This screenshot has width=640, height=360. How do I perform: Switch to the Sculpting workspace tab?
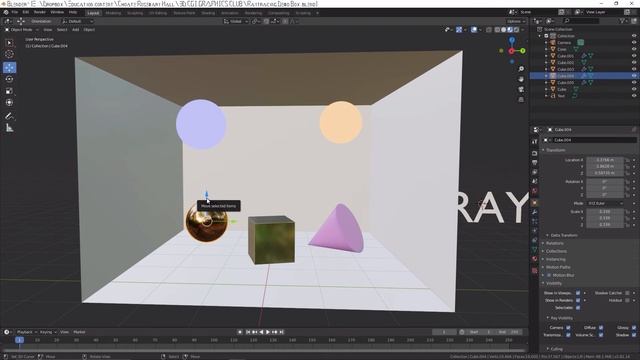click(135, 13)
